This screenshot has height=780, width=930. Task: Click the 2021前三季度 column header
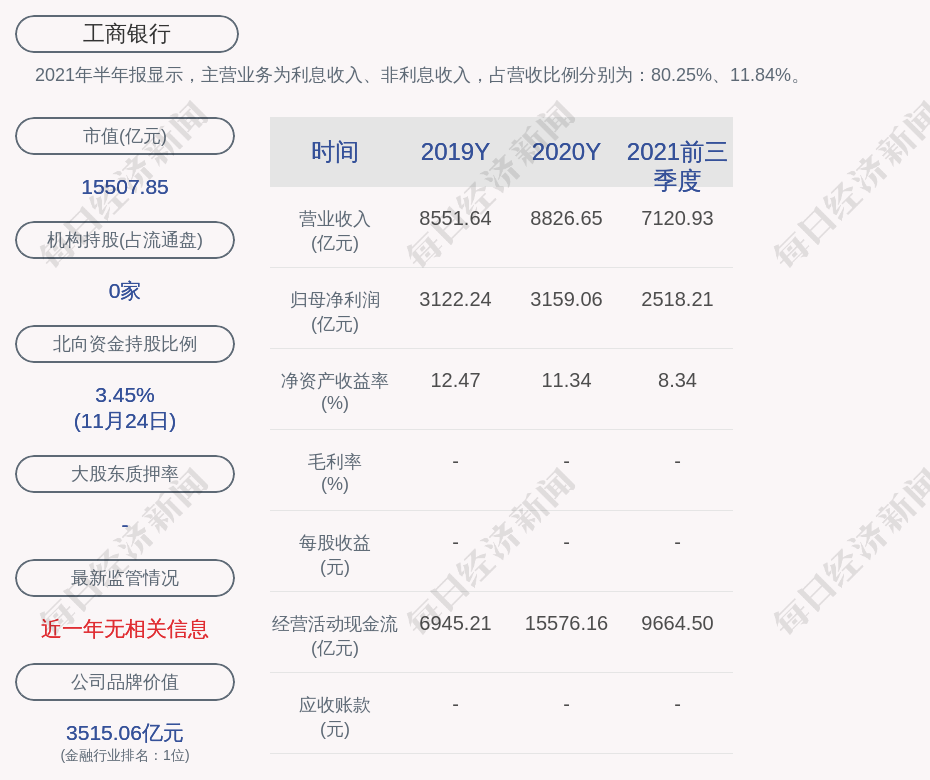point(677,166)
